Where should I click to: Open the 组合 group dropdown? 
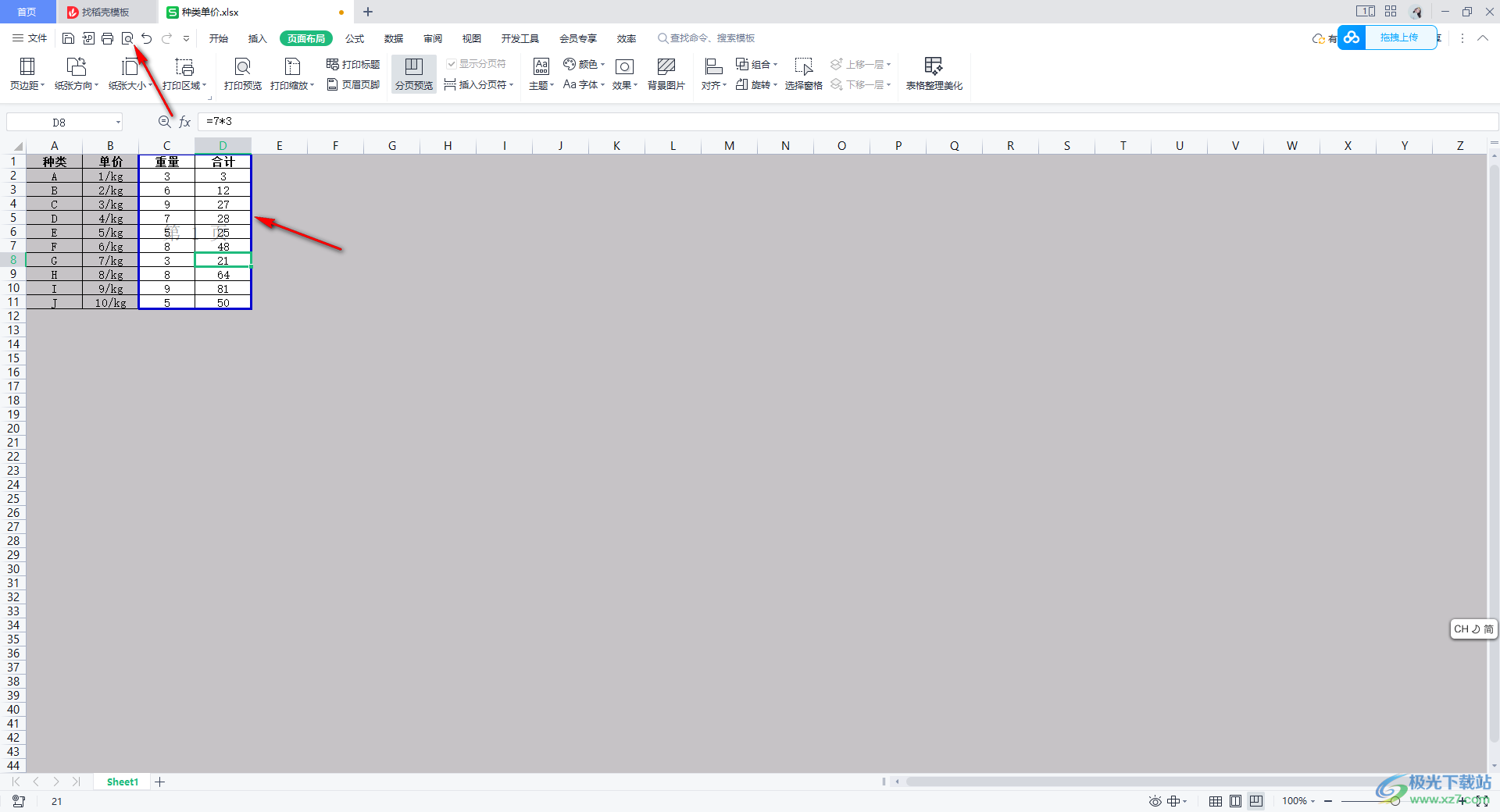pos(757,64)
